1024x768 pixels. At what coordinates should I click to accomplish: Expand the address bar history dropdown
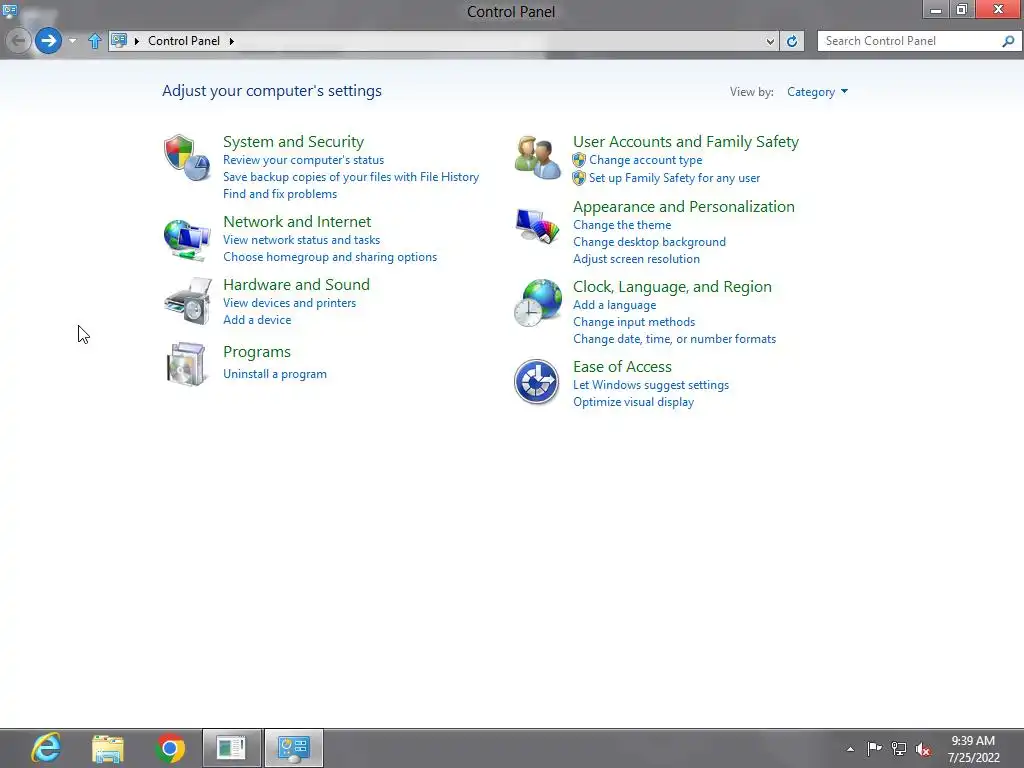(770, 41)
